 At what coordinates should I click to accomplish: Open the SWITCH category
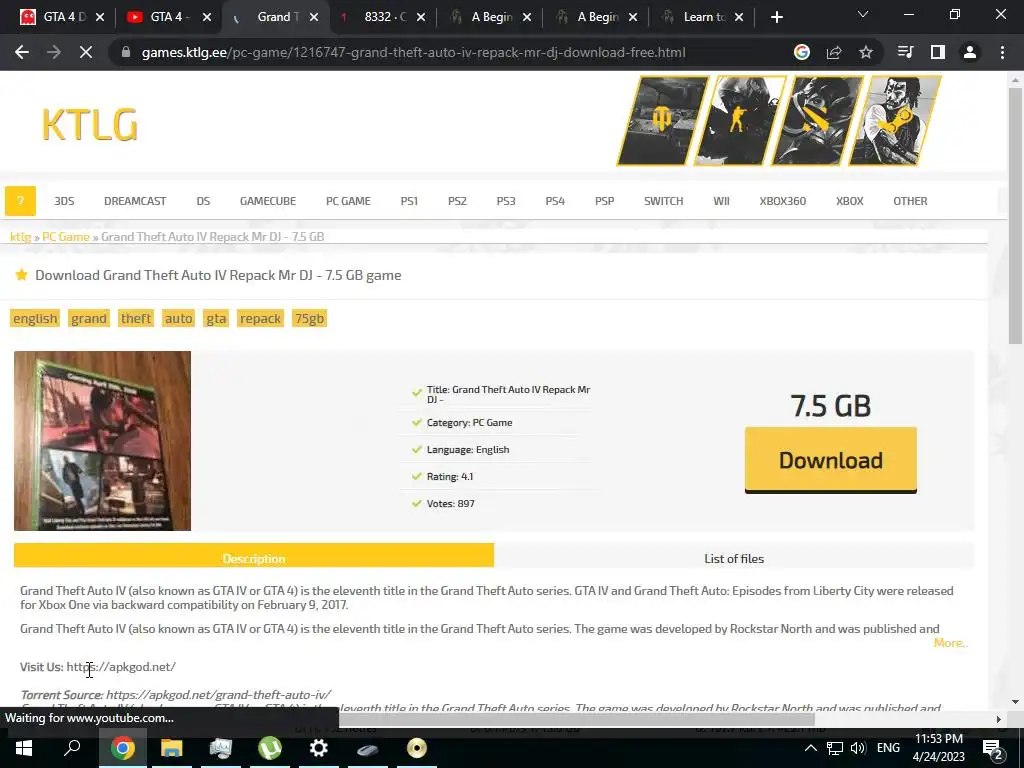click(x=664, y=201)
